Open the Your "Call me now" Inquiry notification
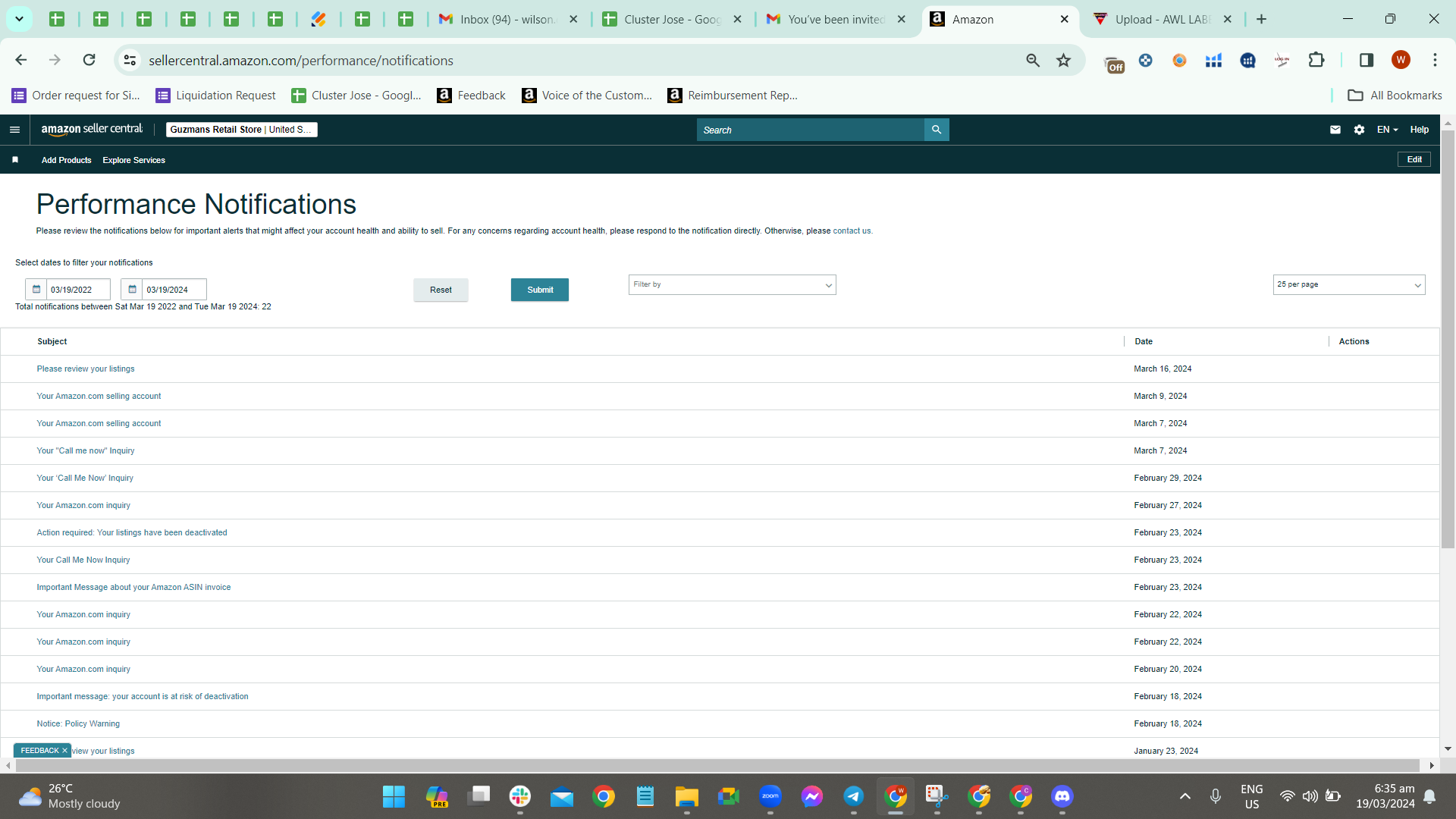Image resolution: width=1456 pixels, height=819 pixels. 86,451
